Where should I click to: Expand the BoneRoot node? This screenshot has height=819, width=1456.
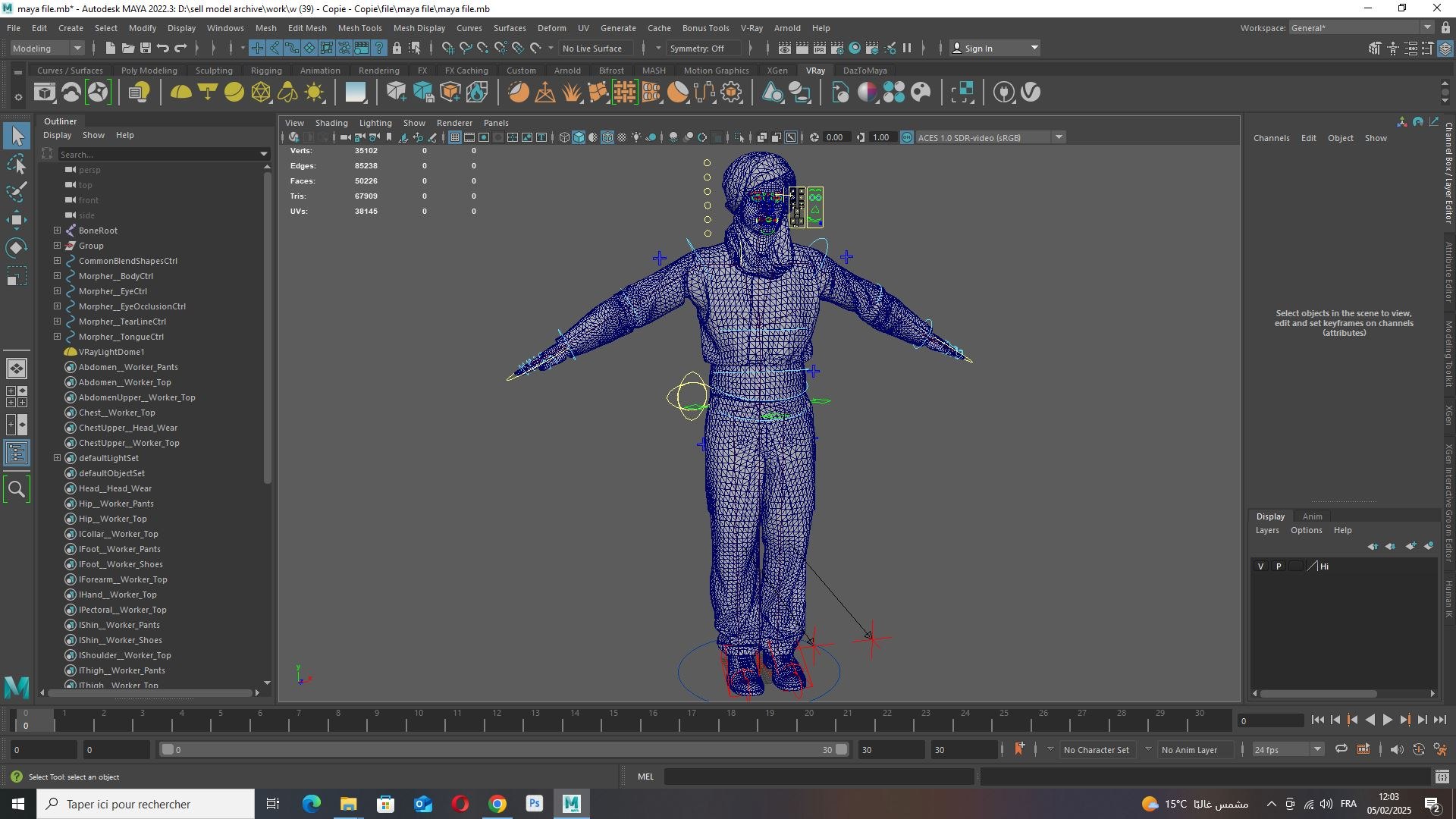tap(57, 230)
